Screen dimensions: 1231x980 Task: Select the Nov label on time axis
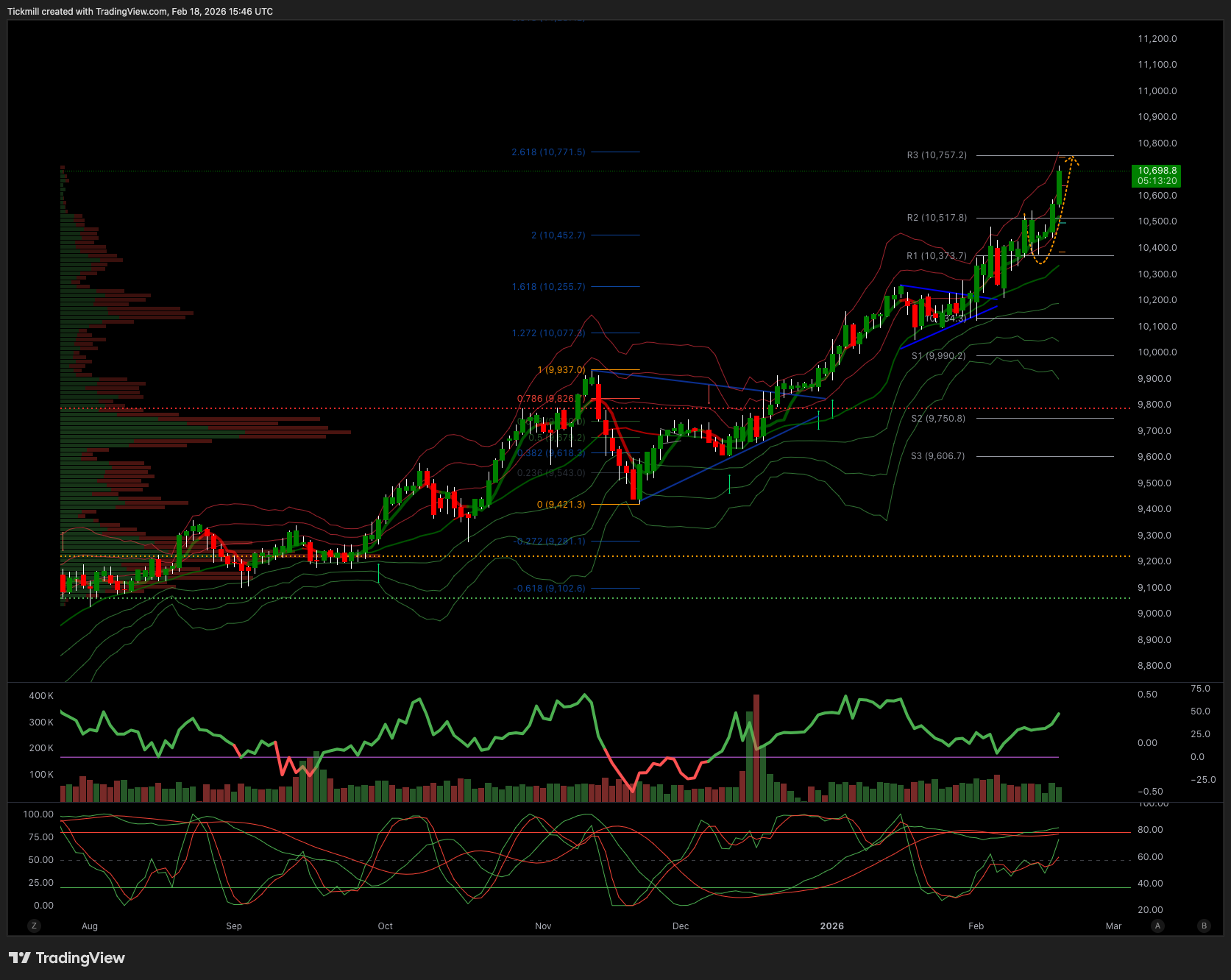pyautogui.click(x=543, y=926)
